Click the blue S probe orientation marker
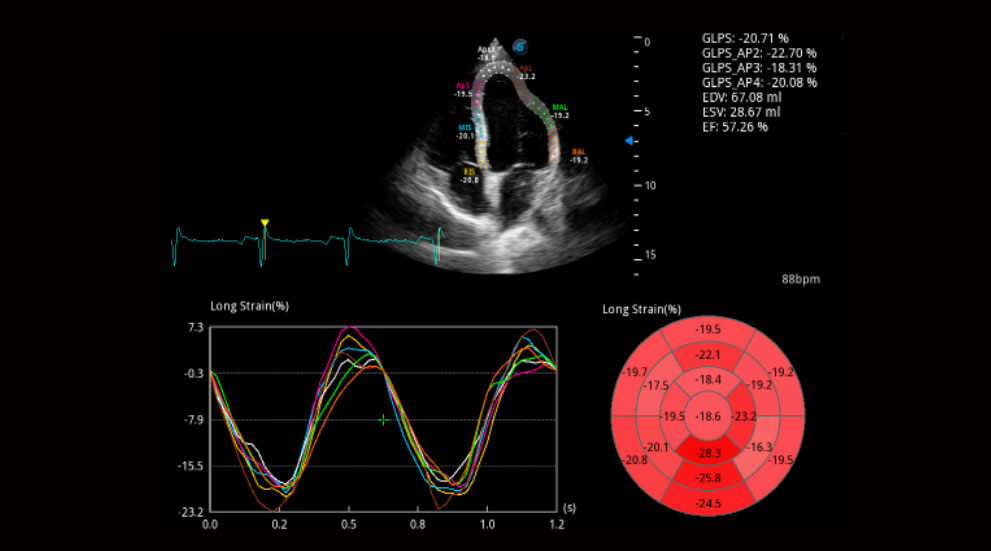Viewport: 991px width, 551px height. pyautogui.click(x=520, y=46)
